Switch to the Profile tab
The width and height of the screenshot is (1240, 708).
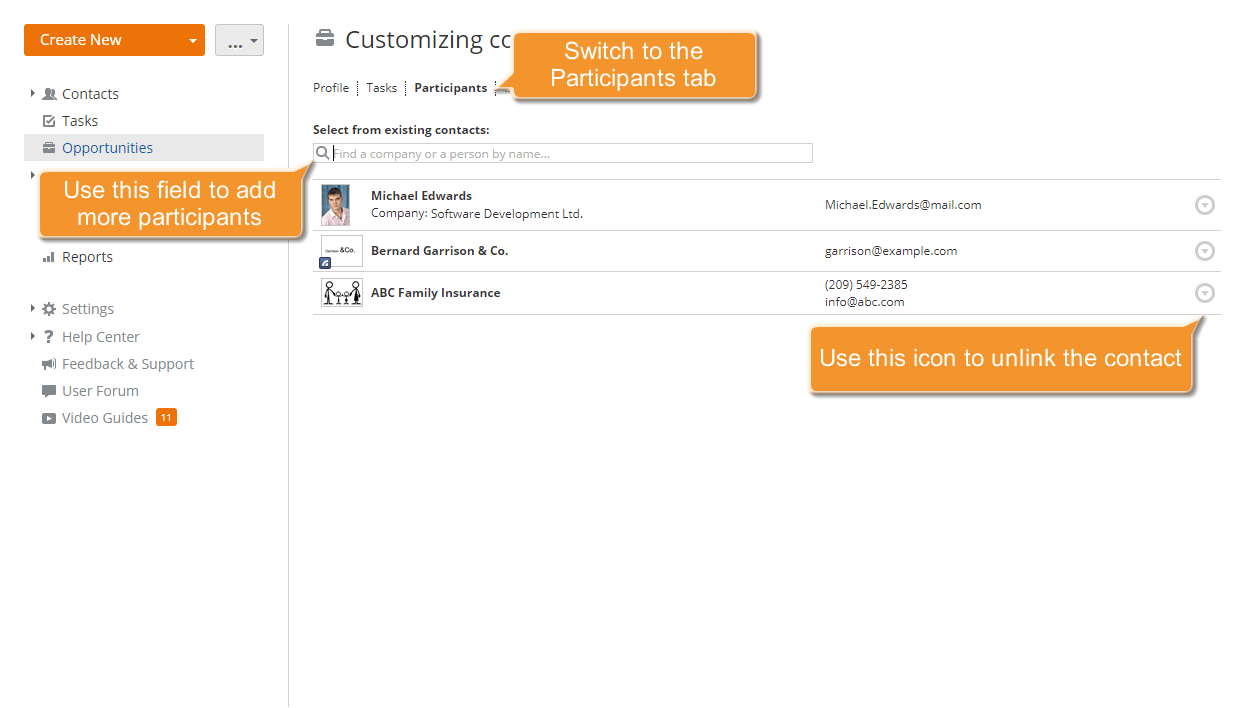coord(331,87)
